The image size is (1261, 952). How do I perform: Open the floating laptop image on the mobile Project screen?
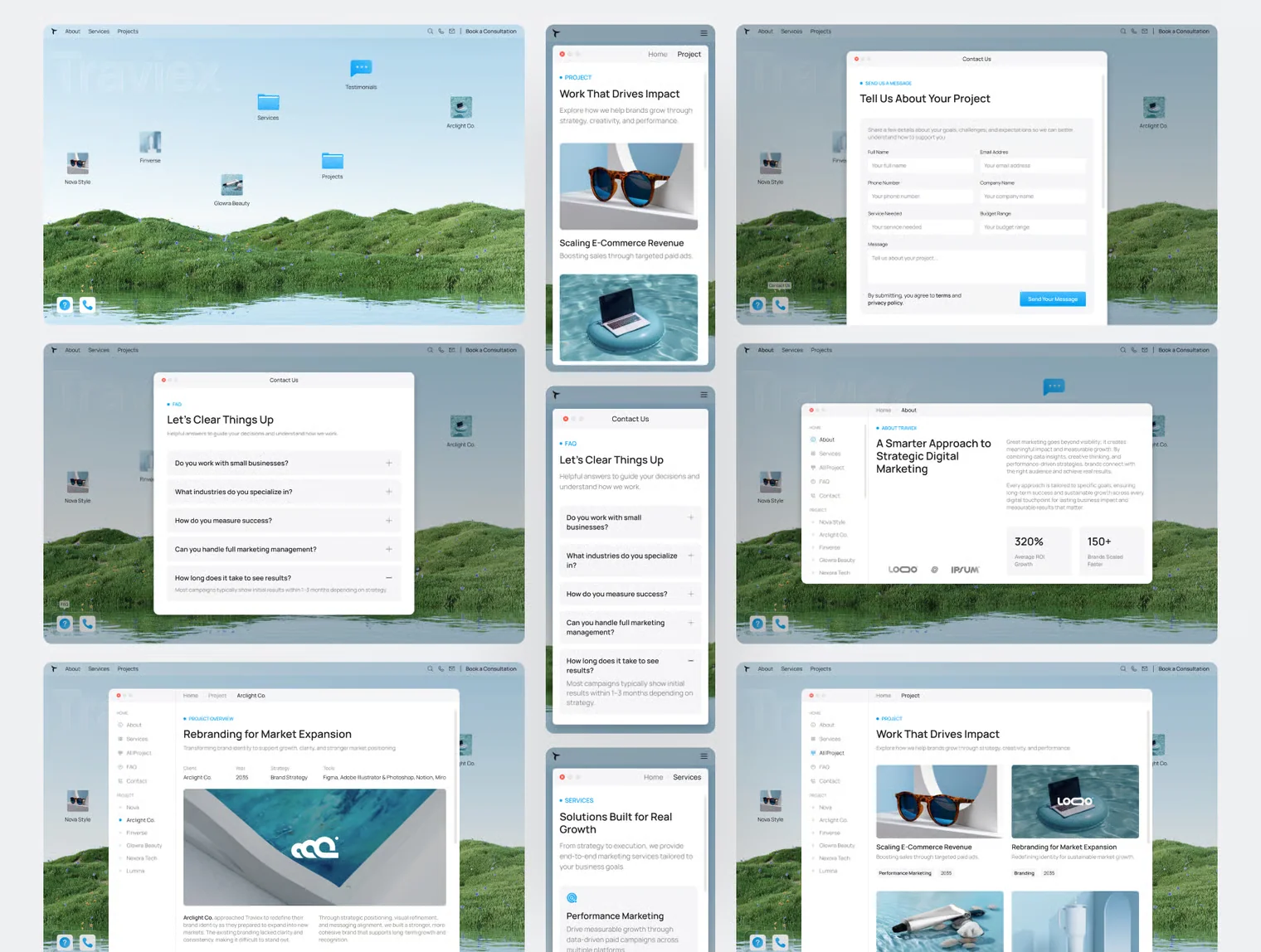629,318
